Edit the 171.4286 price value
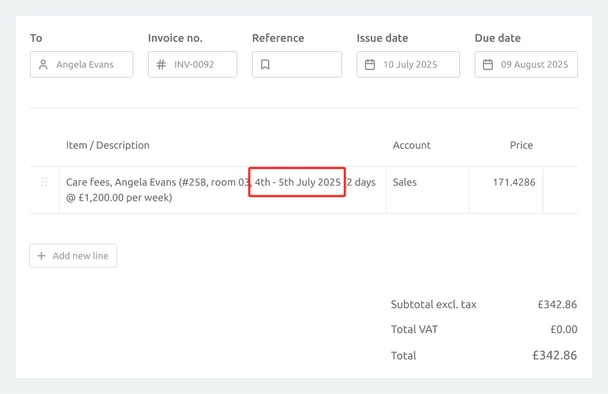The image size is (608, 394). tap(506, 190)
